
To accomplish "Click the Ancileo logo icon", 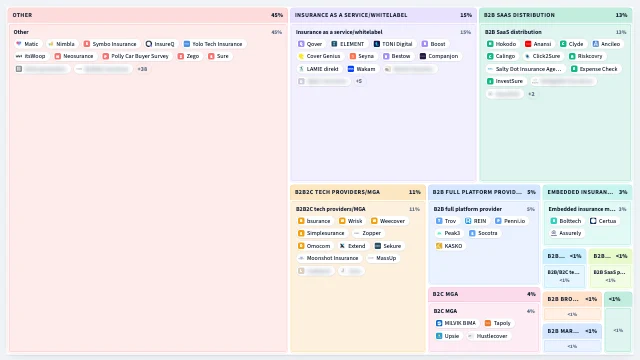I will 596,44.
